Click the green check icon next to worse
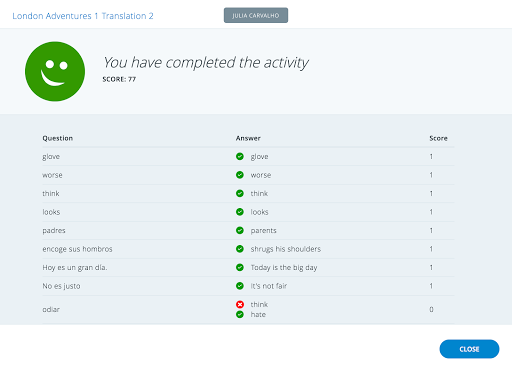This screenshot has height=374, width=512. [x=240, y=175]
